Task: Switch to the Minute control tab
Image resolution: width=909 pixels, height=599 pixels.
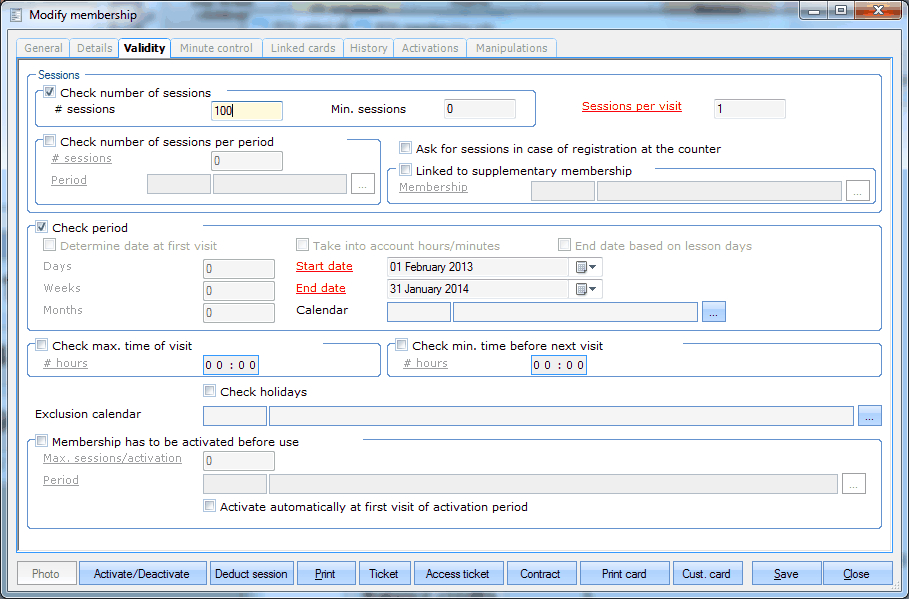Action: (x=216, y=47)
